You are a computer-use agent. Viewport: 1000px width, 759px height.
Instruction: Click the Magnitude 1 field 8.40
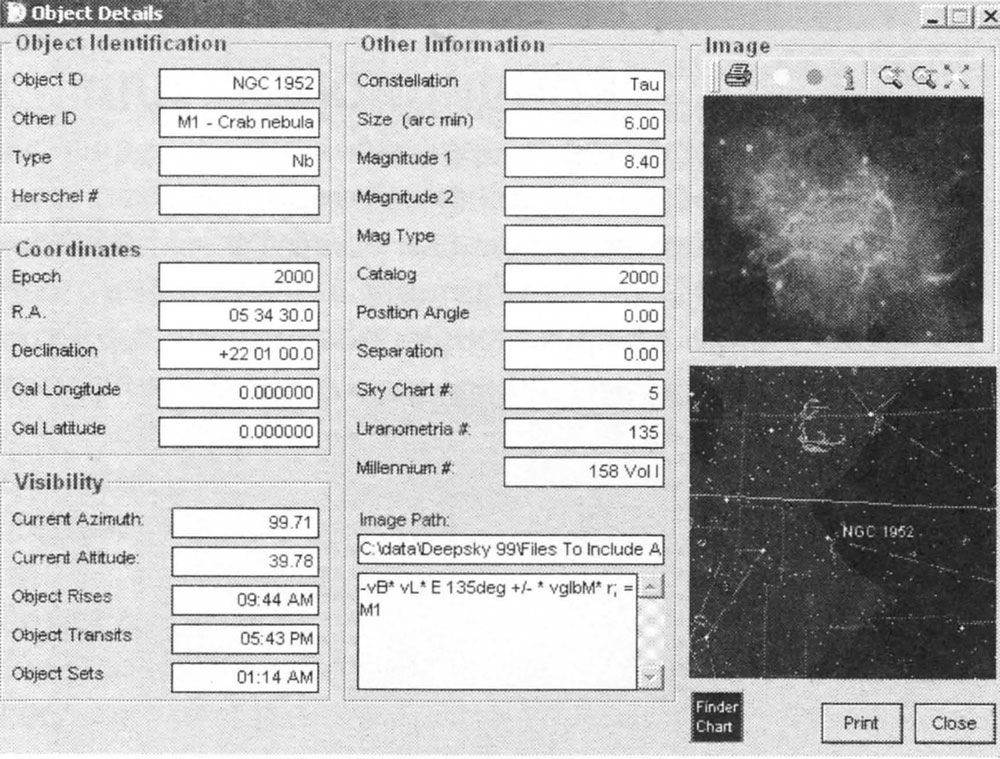(585, 162)
